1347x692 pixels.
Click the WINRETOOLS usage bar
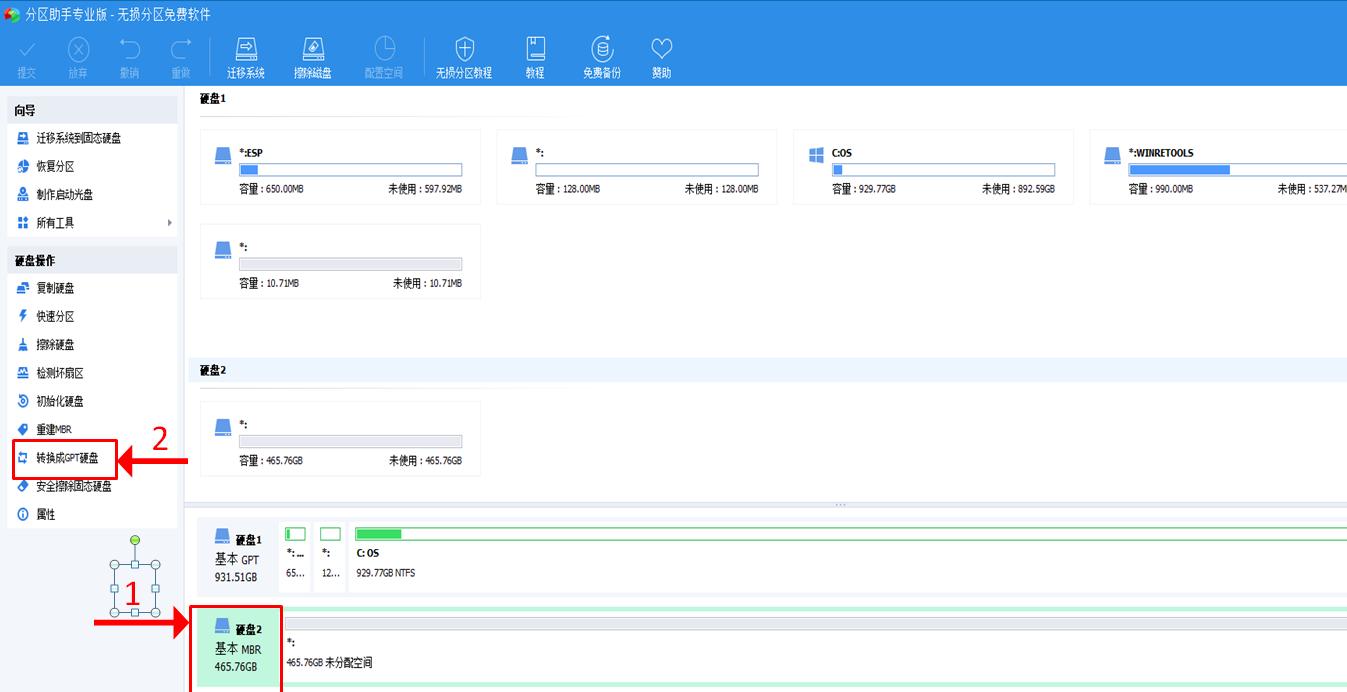click(1237, 170)
